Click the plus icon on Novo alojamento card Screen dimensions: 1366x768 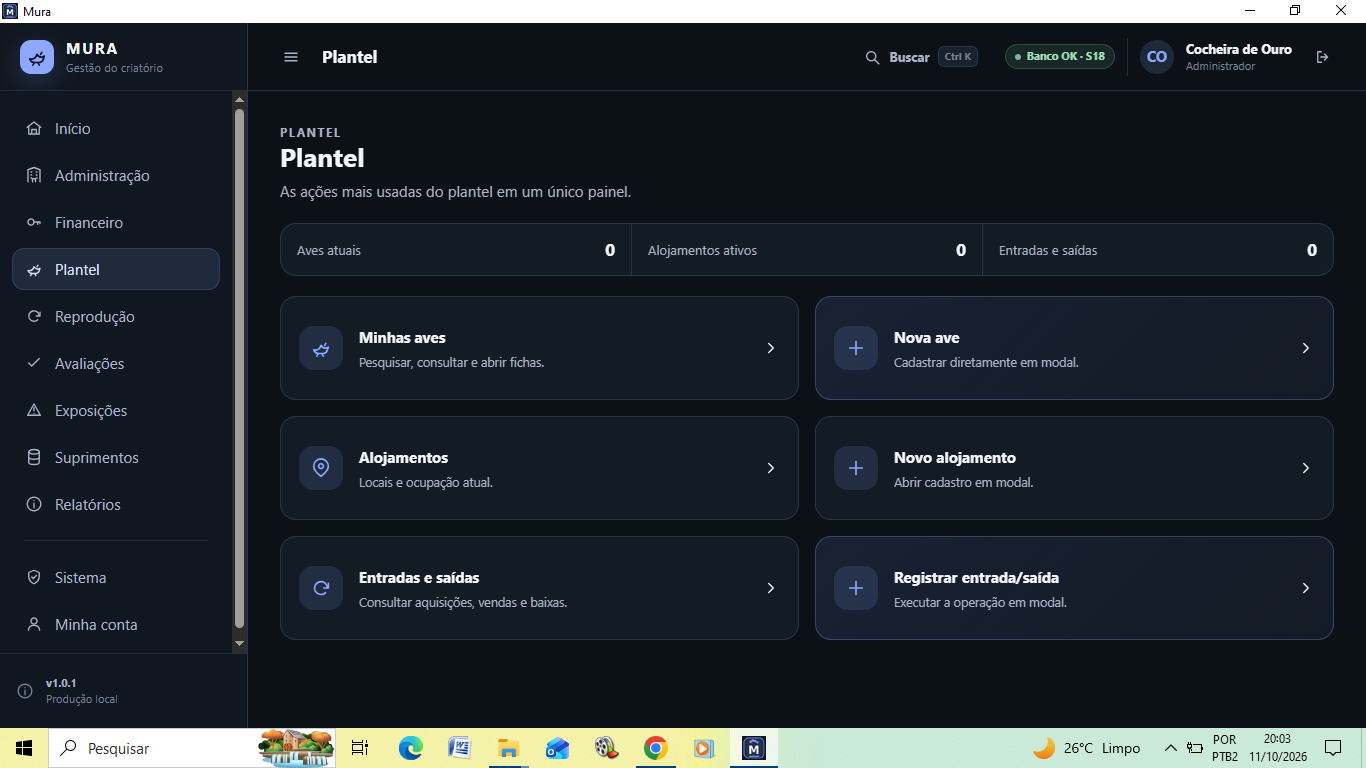(x=856, y=468)
